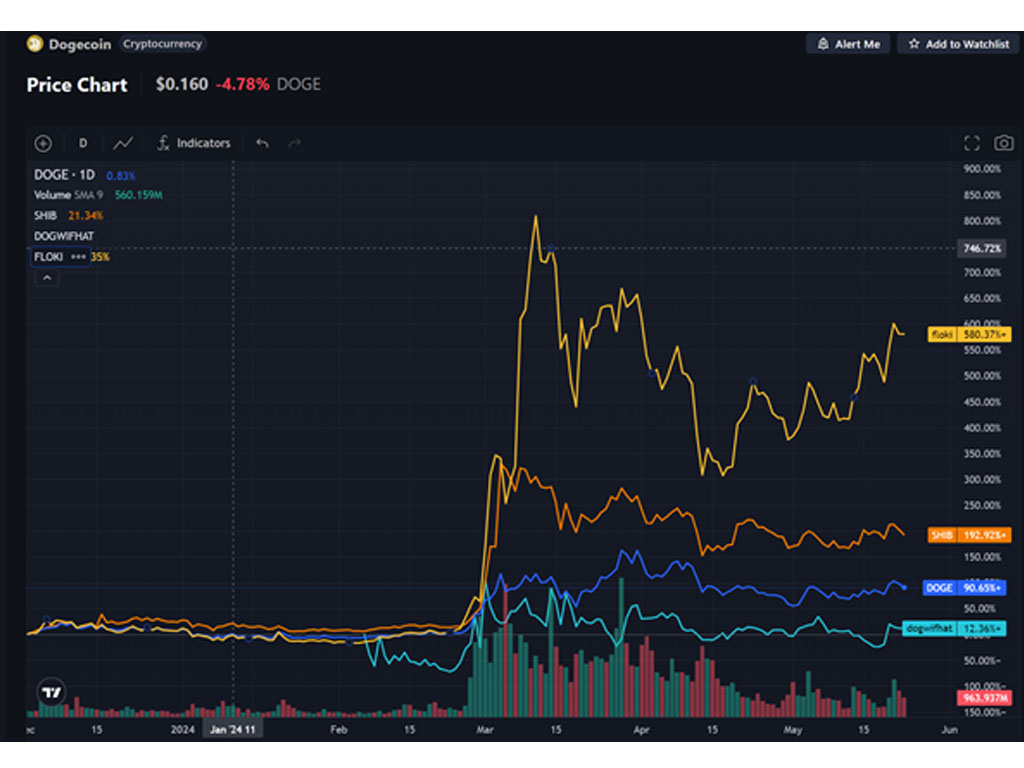The height and width of the screenshot is (768, 1024).
Task: Click the 746.72% crosshair axis label
Action: point(982,248)
